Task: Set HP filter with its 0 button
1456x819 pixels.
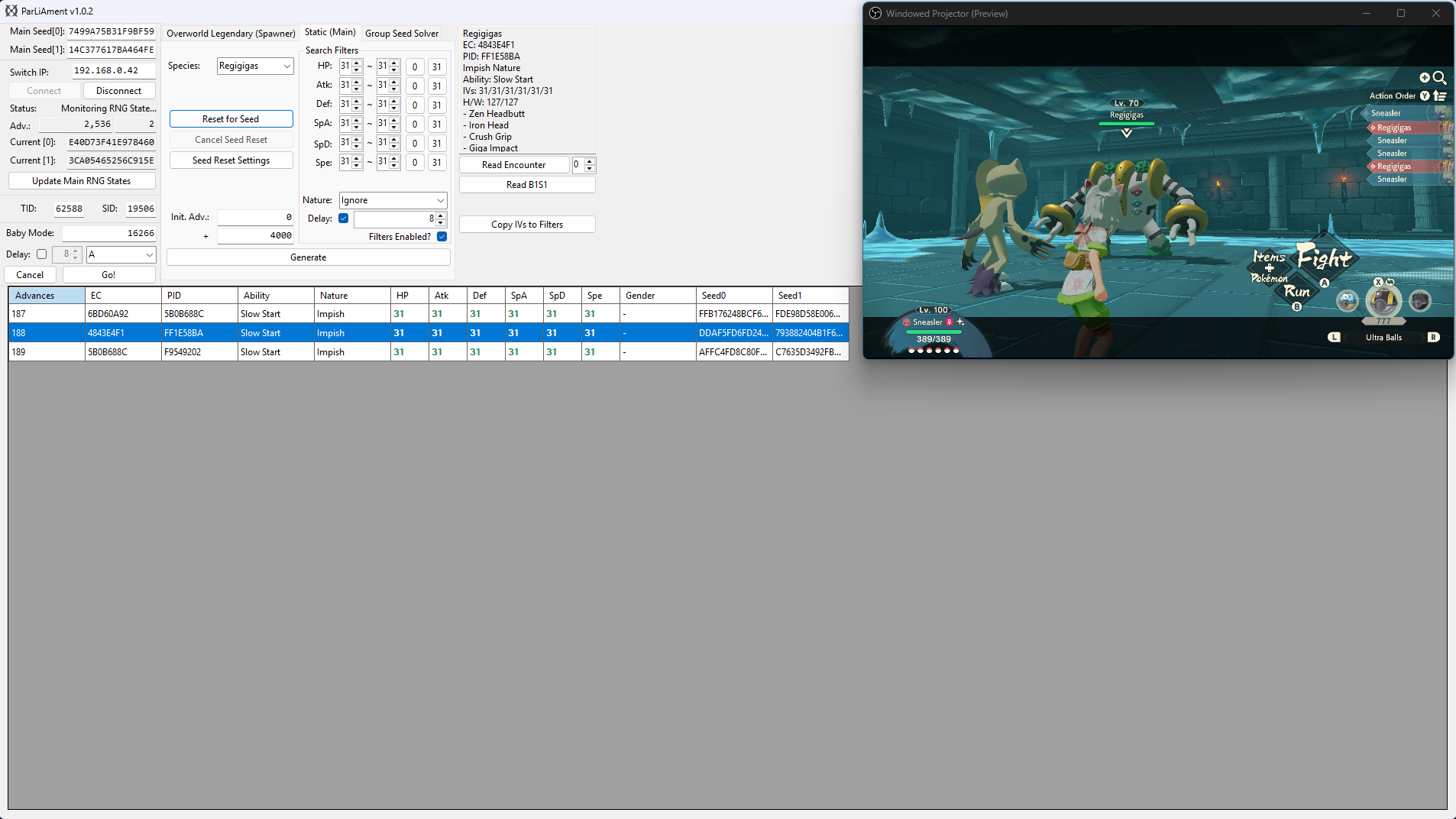Action: [415, 67]
